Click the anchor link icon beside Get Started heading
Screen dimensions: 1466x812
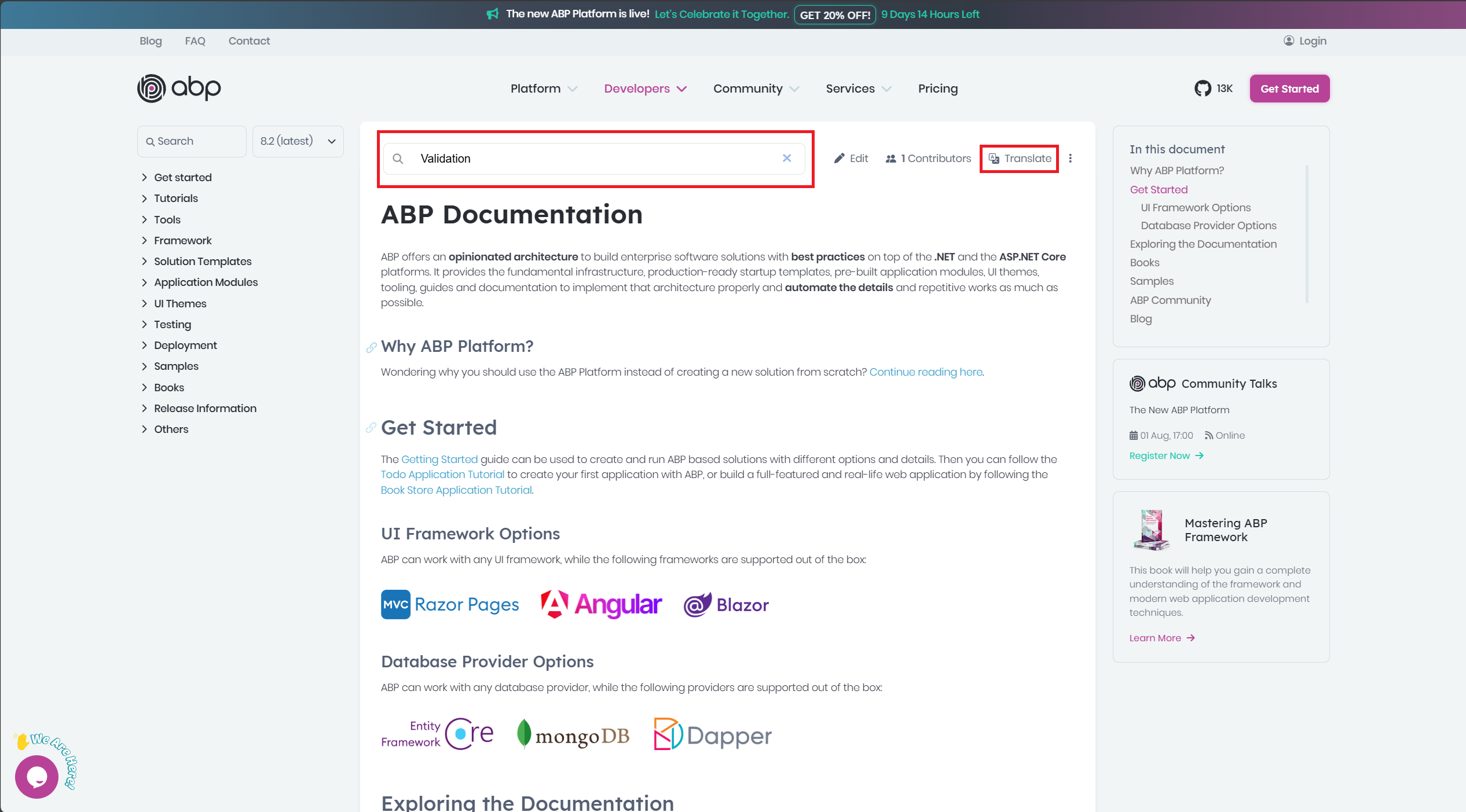coord(371,428)
